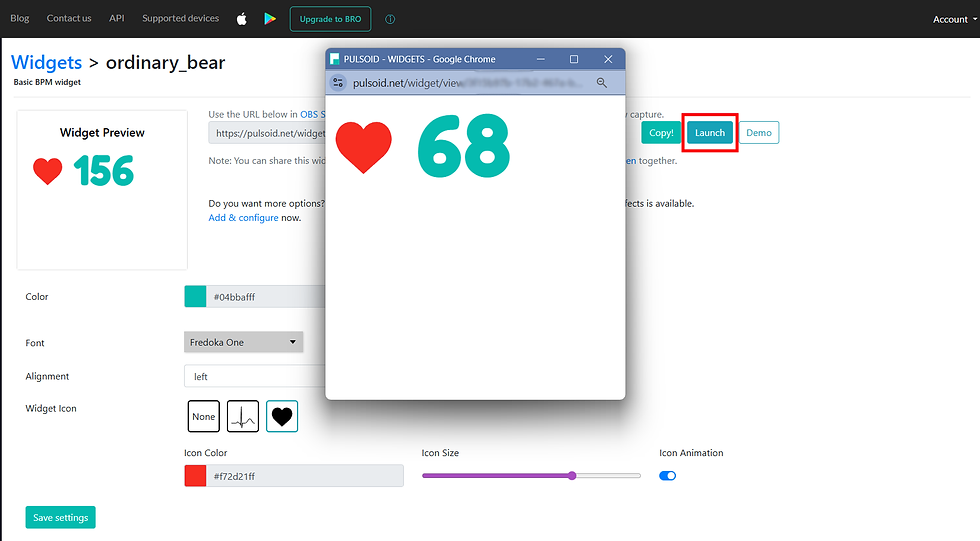The height and width of the screenshot is (541, 980).
Task: Click the info circle icon beside Upgrade
Action: [390, 19]
